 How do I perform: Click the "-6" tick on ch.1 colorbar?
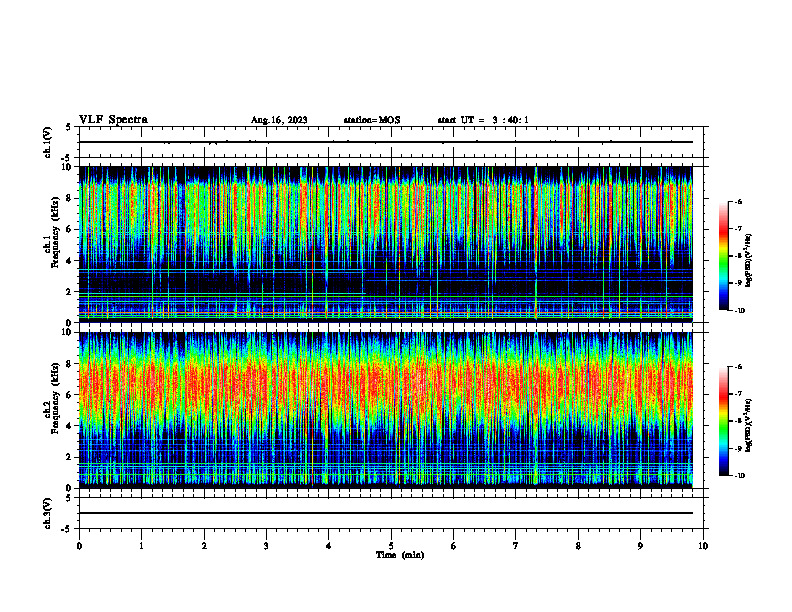[738, 201]
